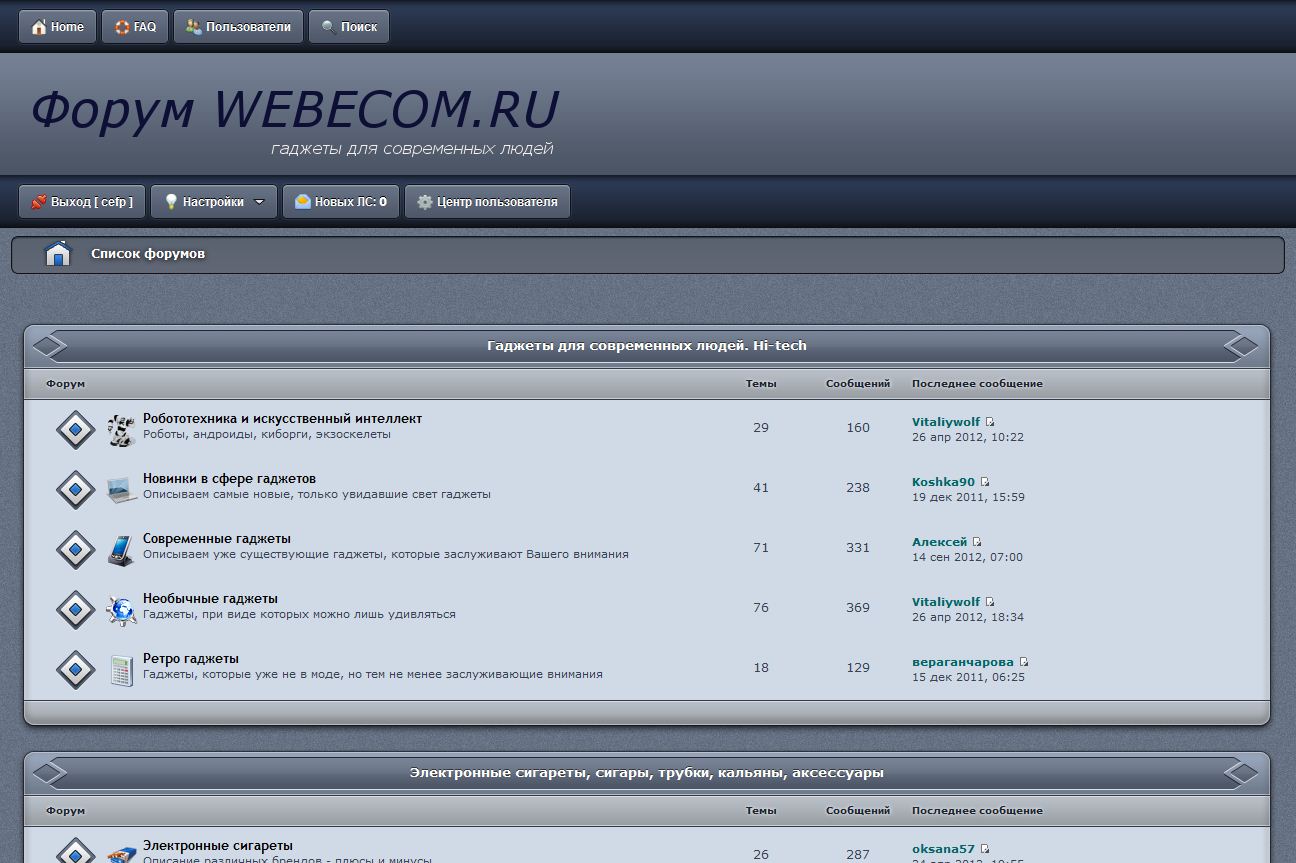Viewport: 1296px width, 863px height.
Task: Click the PDA icon for Современные гаджеты
Action: (x=121, y=550)
